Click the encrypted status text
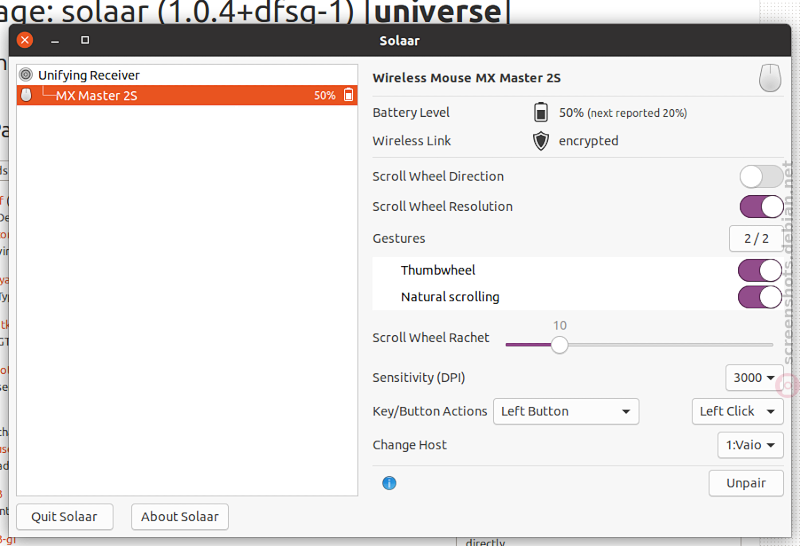Image resolution: width=800 pixels, height=546 pixels. coord(588,141)
